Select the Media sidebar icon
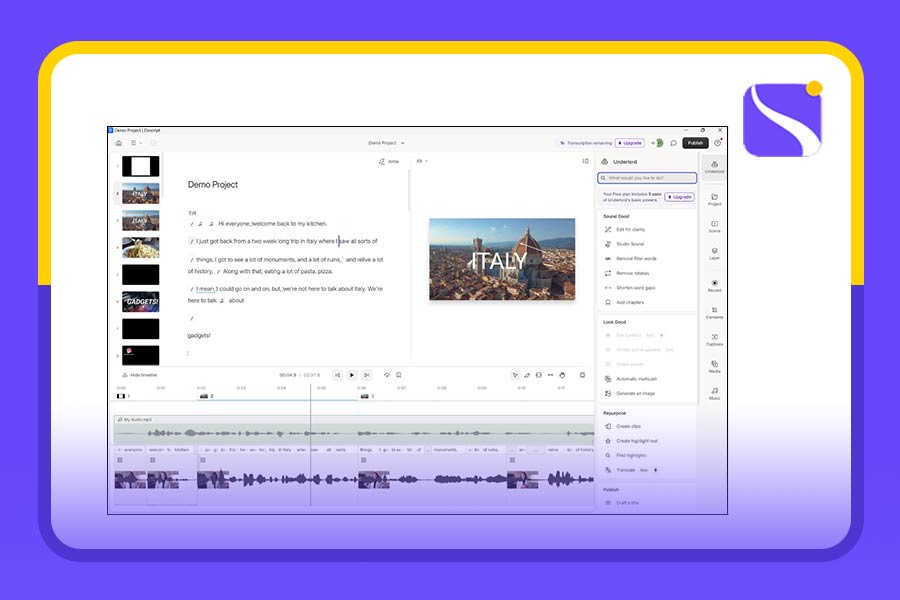The width and height of the screenshot is (900, 600). 714,367
